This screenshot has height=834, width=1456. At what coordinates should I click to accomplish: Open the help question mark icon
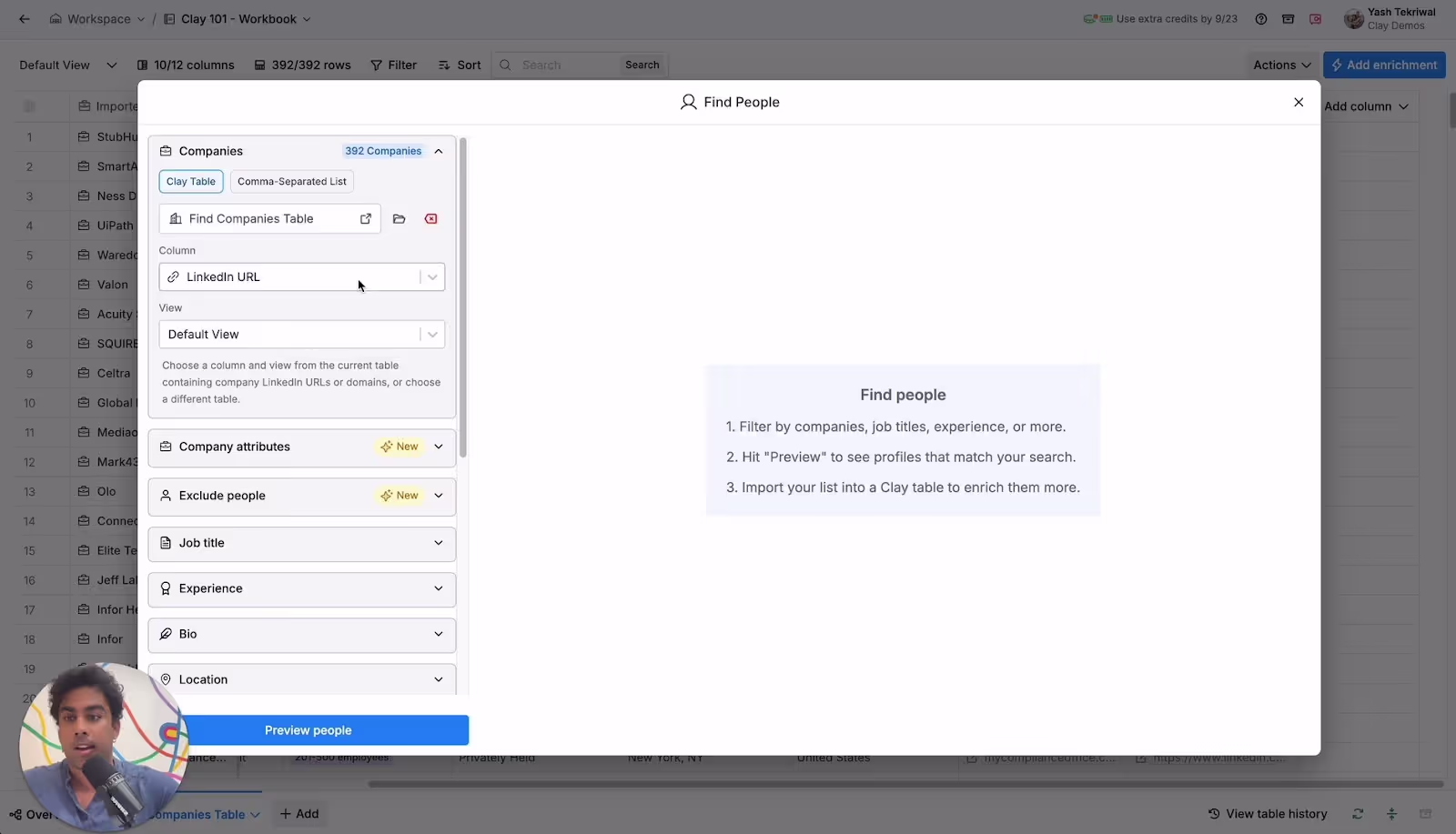pos(1261,19)
